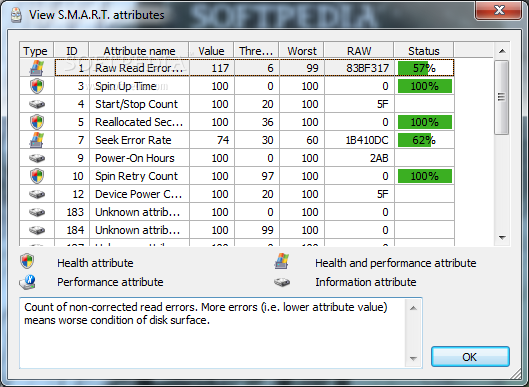Click the disk icon for Device Power Cycle row
This screenshot has height=387, width=529.
pos(37,194)
